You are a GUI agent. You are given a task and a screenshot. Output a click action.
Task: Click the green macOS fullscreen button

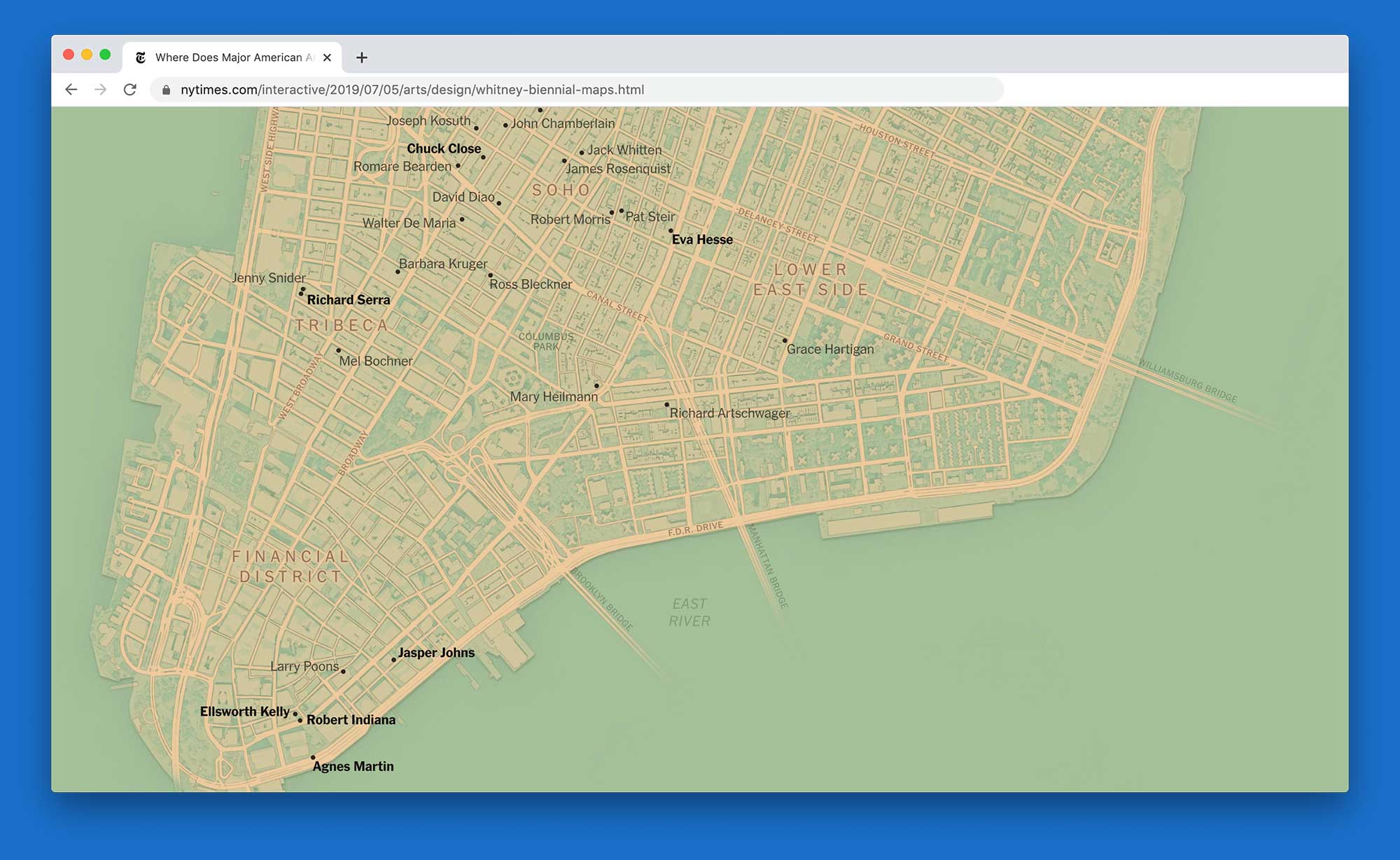(105, 55)
